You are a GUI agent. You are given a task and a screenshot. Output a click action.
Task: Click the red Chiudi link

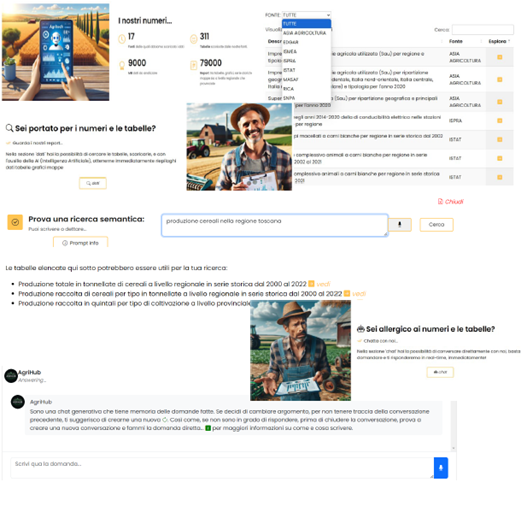point(450,202)
